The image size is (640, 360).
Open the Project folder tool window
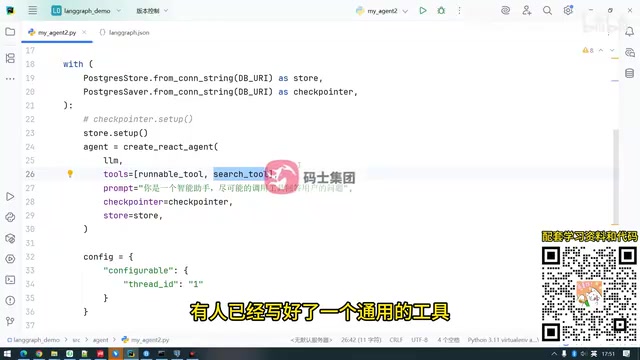pyautogui.click(x=10, y=32)
